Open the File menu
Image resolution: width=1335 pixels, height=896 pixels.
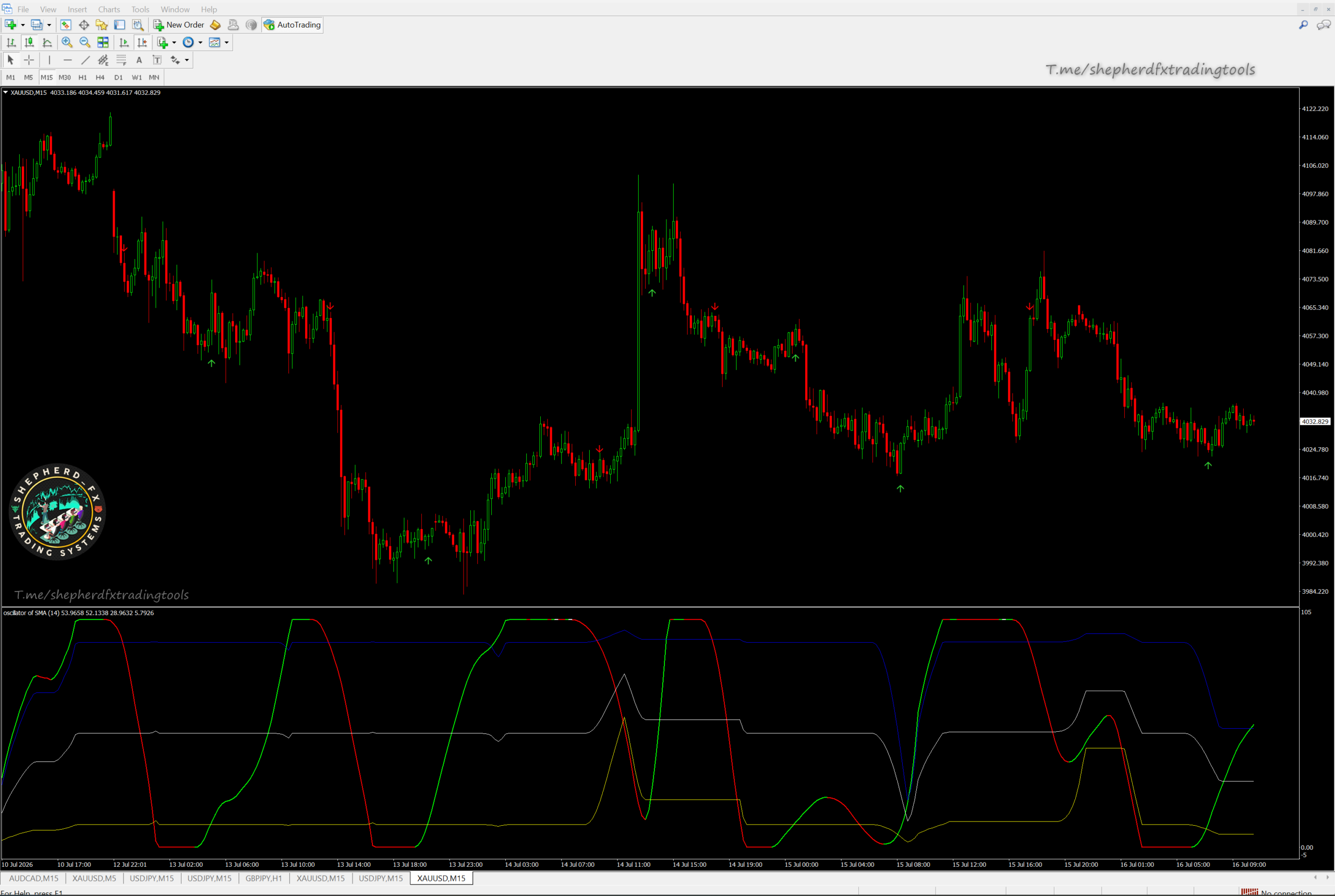tap(23, 9)
